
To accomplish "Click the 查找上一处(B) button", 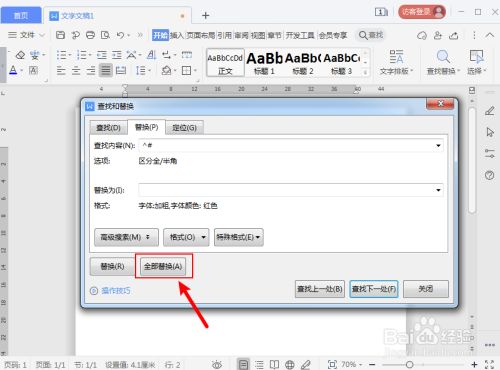I will (320, 289).
